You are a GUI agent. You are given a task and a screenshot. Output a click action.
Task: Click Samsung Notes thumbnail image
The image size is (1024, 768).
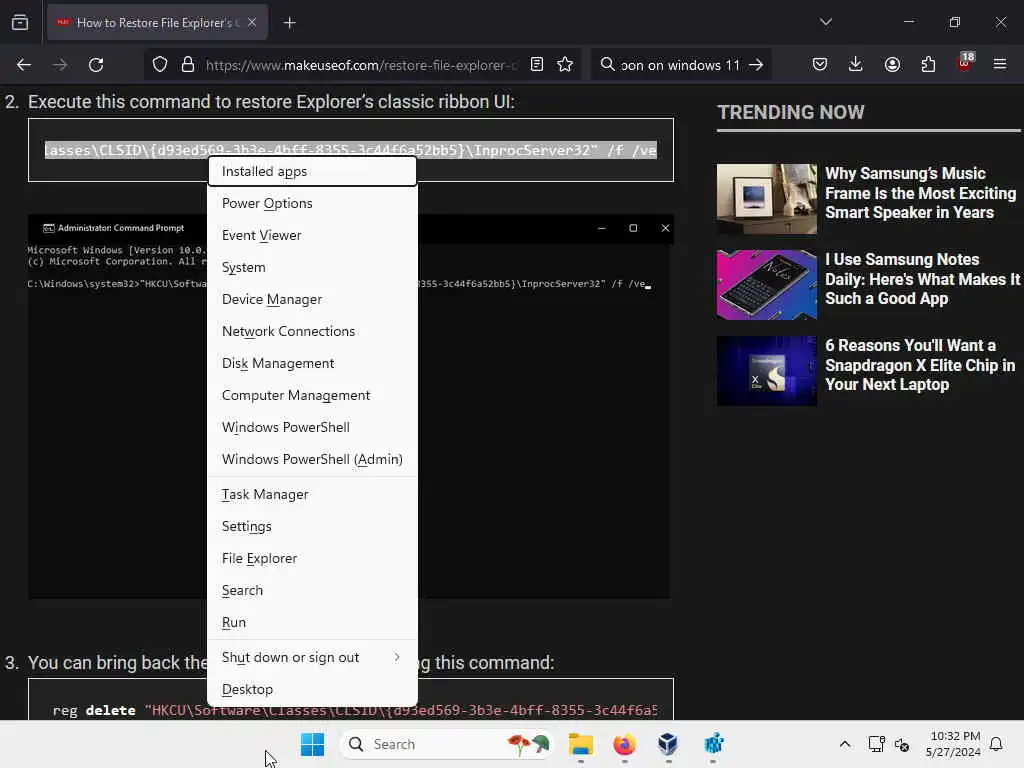pos(767,285)
